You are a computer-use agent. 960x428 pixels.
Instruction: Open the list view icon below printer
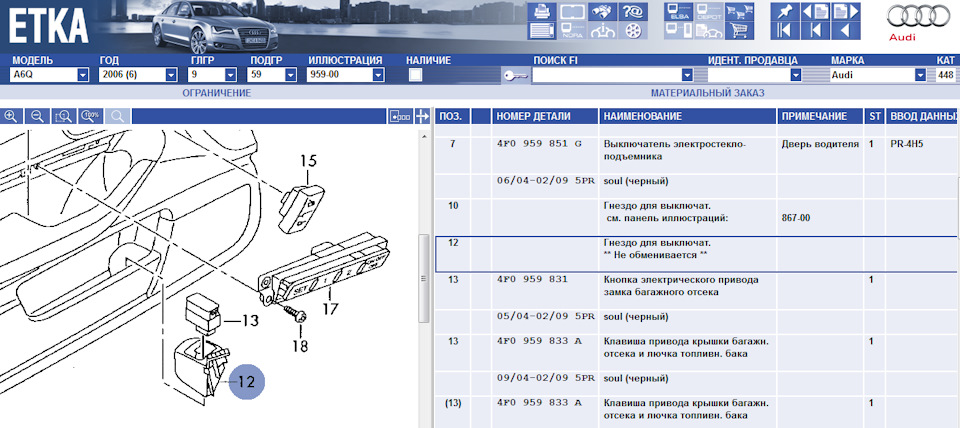click(x=542, y=31)
